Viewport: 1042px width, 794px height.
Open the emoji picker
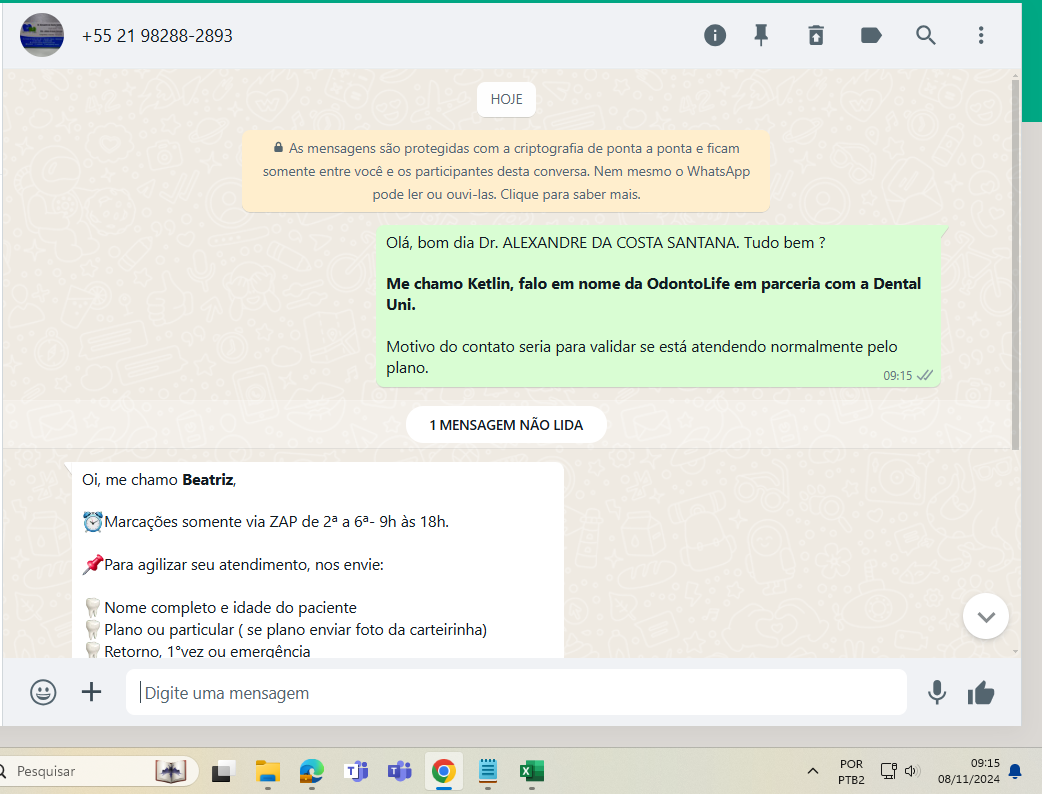pos(43,692)
